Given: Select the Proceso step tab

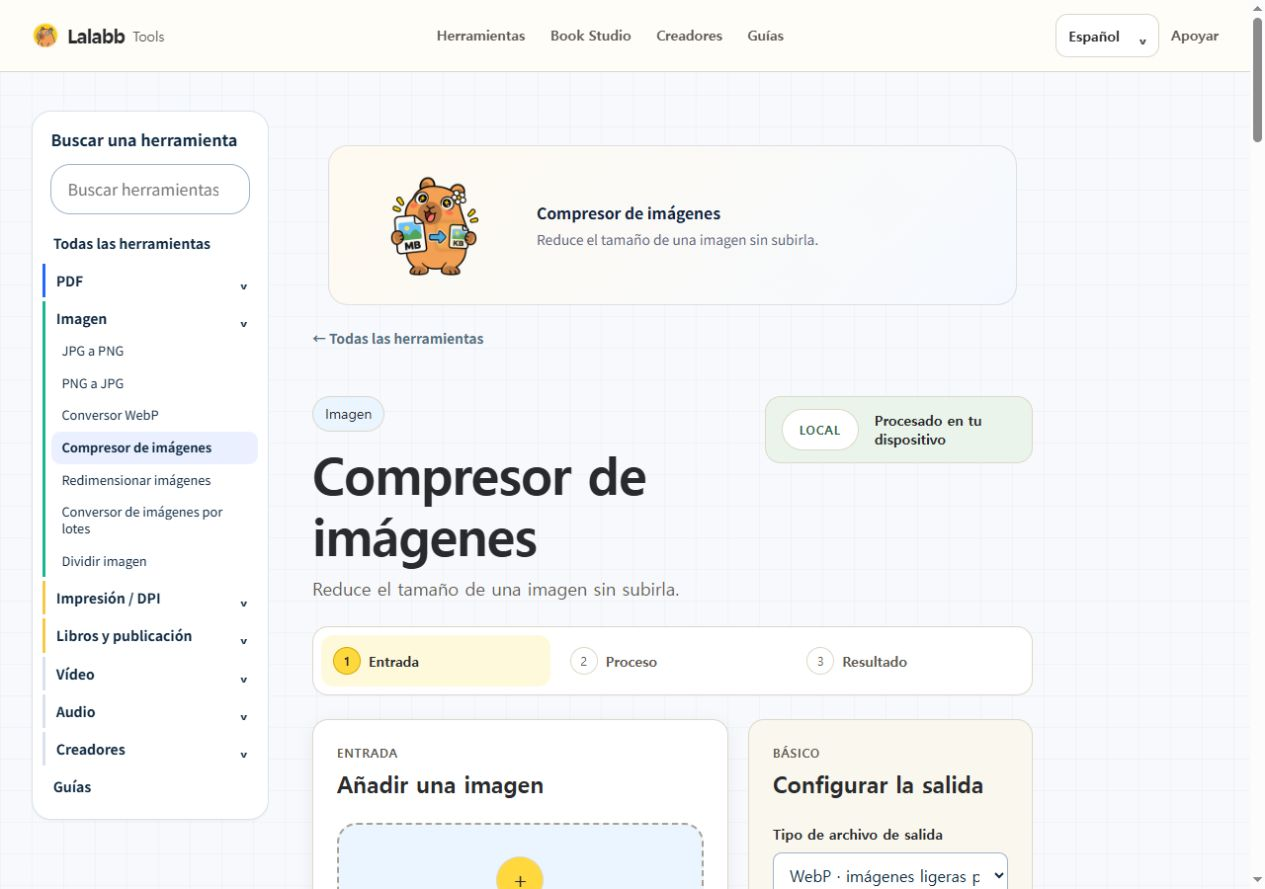Looking at the screenshot, I should coord(672,661).
